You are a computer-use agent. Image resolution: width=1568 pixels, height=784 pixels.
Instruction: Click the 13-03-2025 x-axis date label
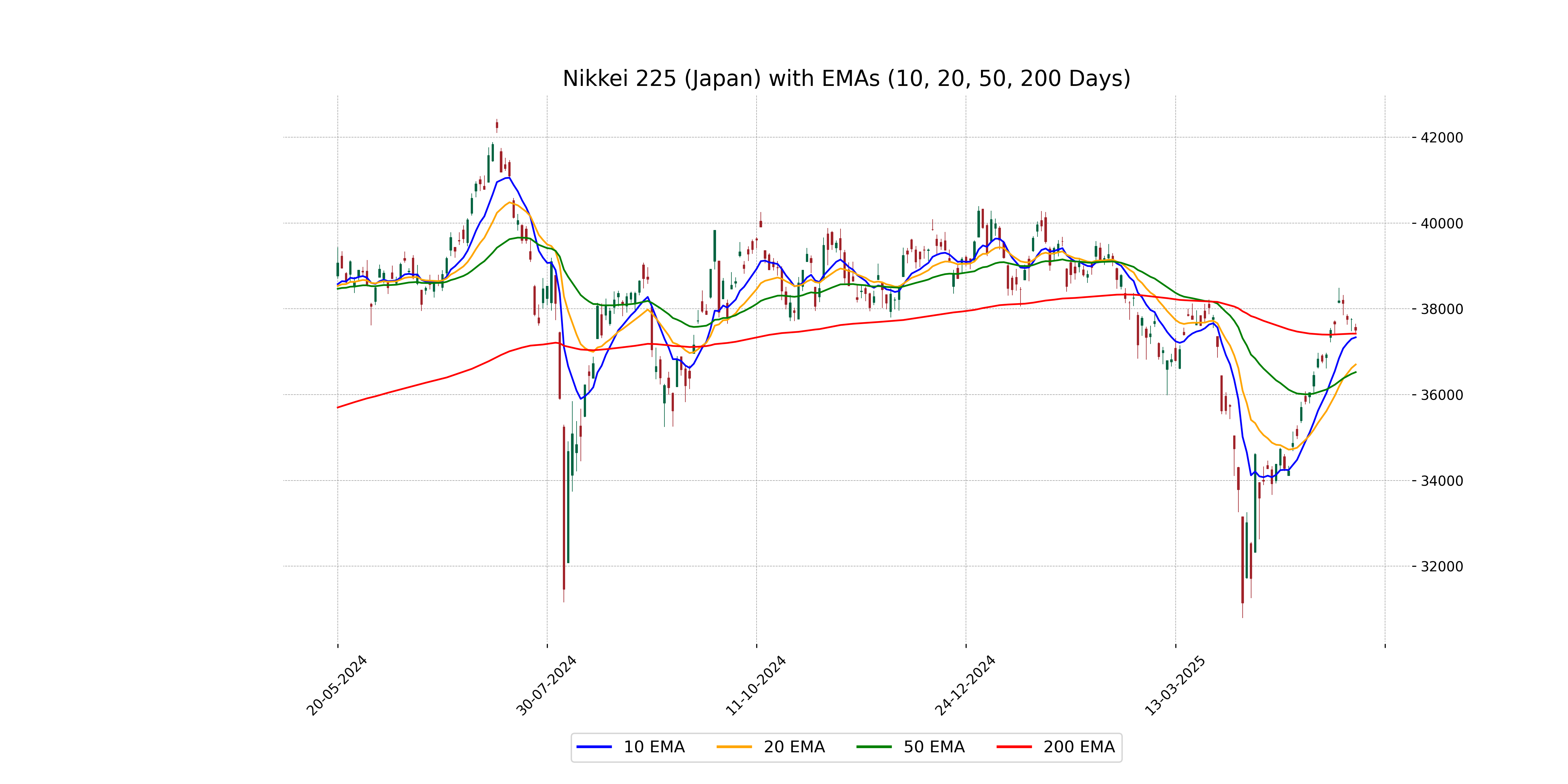1175,685
